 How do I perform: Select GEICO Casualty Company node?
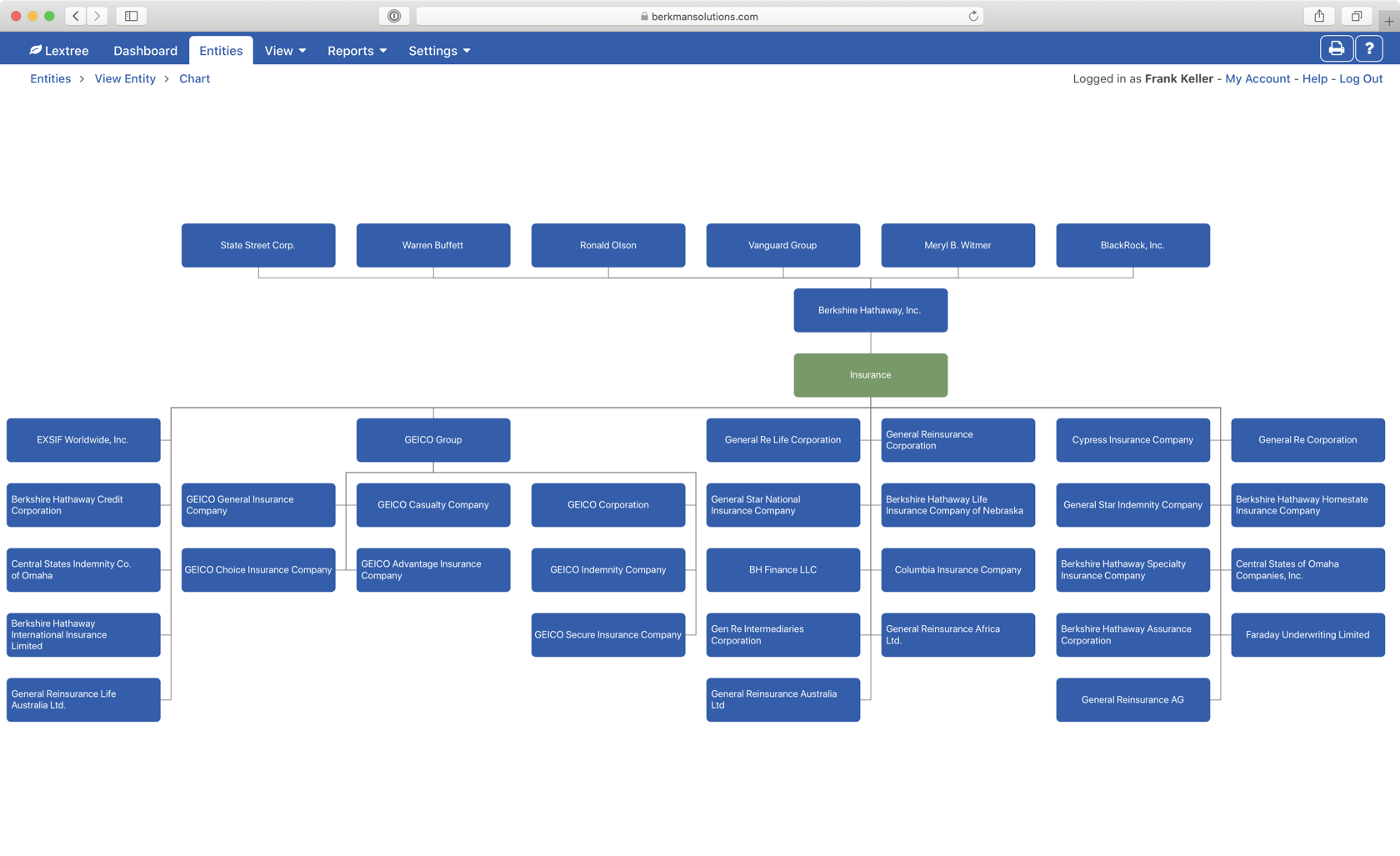point(433,505)
